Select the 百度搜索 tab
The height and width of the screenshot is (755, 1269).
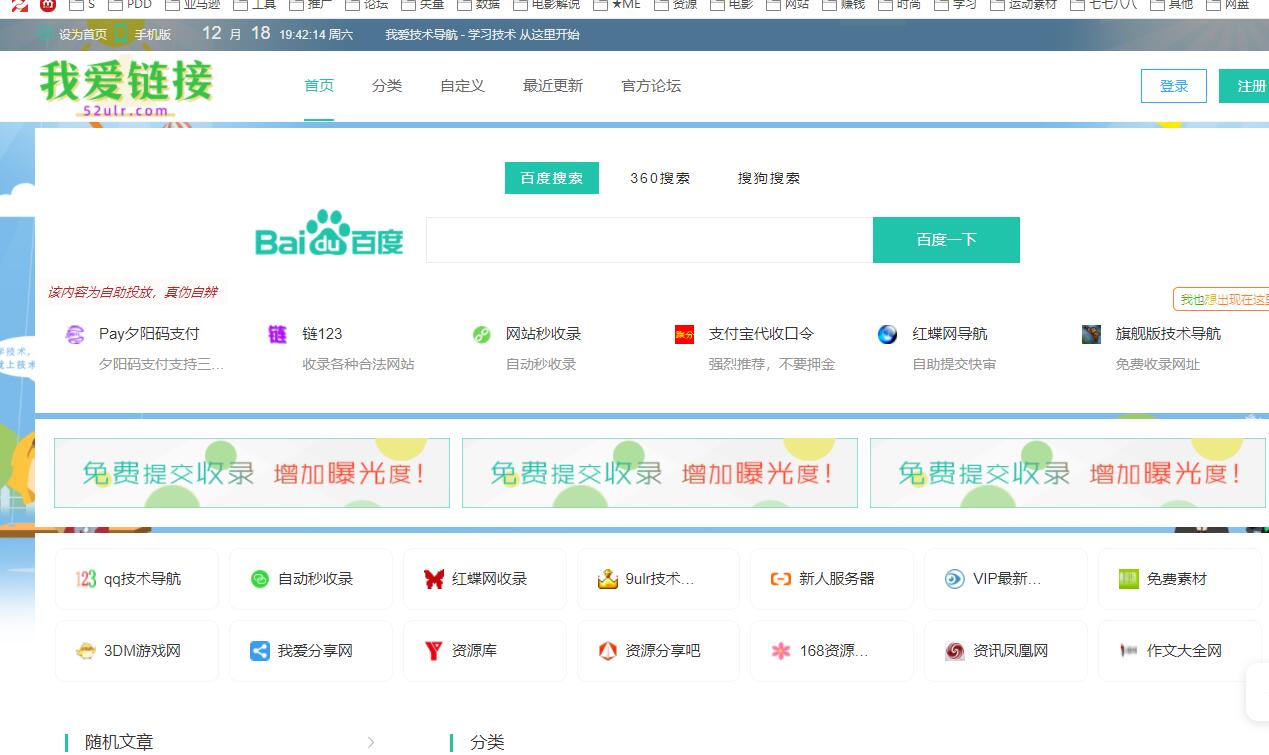coord(551,178)
